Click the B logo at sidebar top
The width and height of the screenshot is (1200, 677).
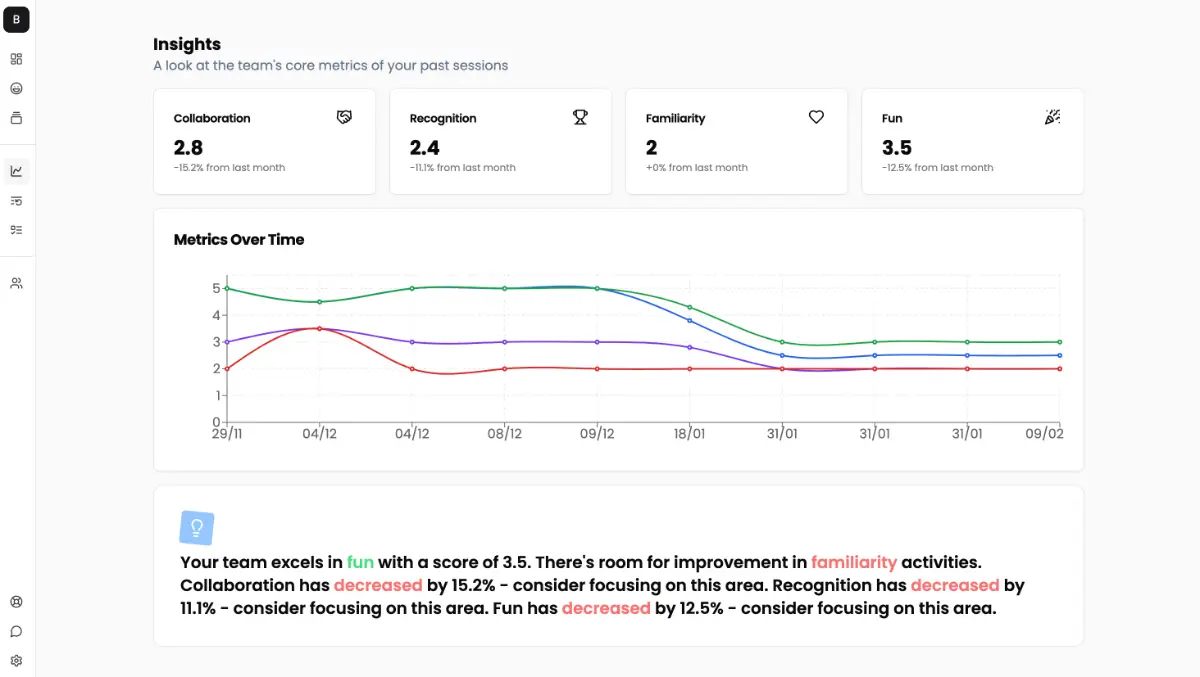point(16,19)
